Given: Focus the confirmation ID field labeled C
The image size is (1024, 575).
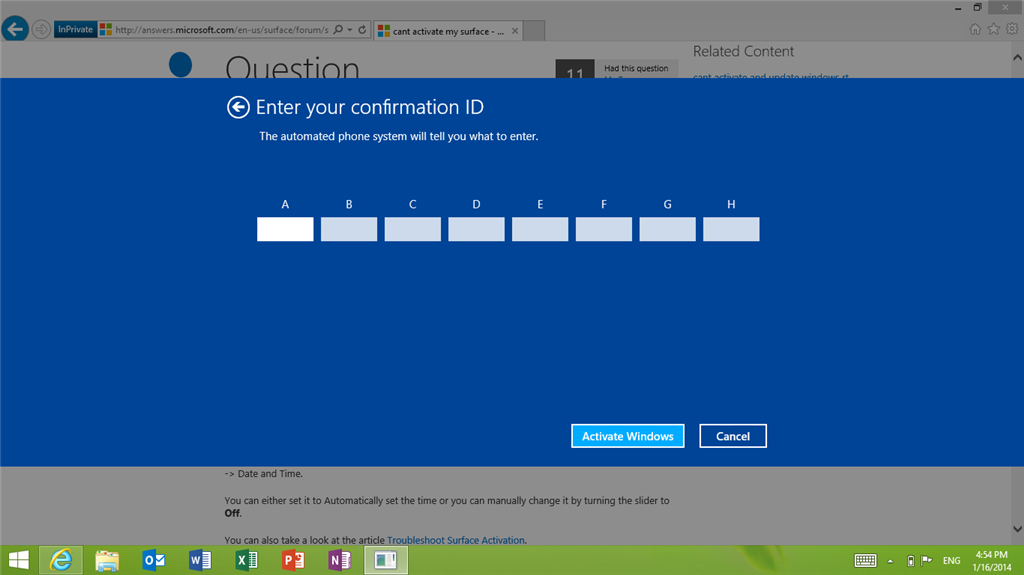Looking at the screenshot, I should [x=413, y=229].
